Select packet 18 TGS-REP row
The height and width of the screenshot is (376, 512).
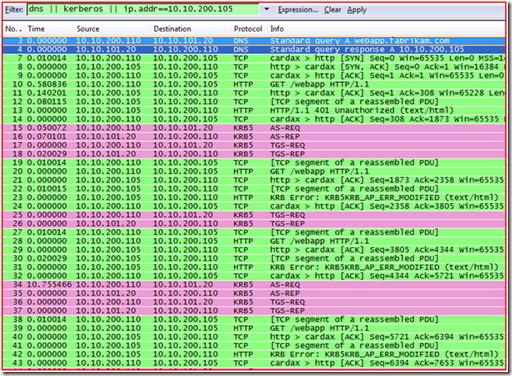point(254,154)
